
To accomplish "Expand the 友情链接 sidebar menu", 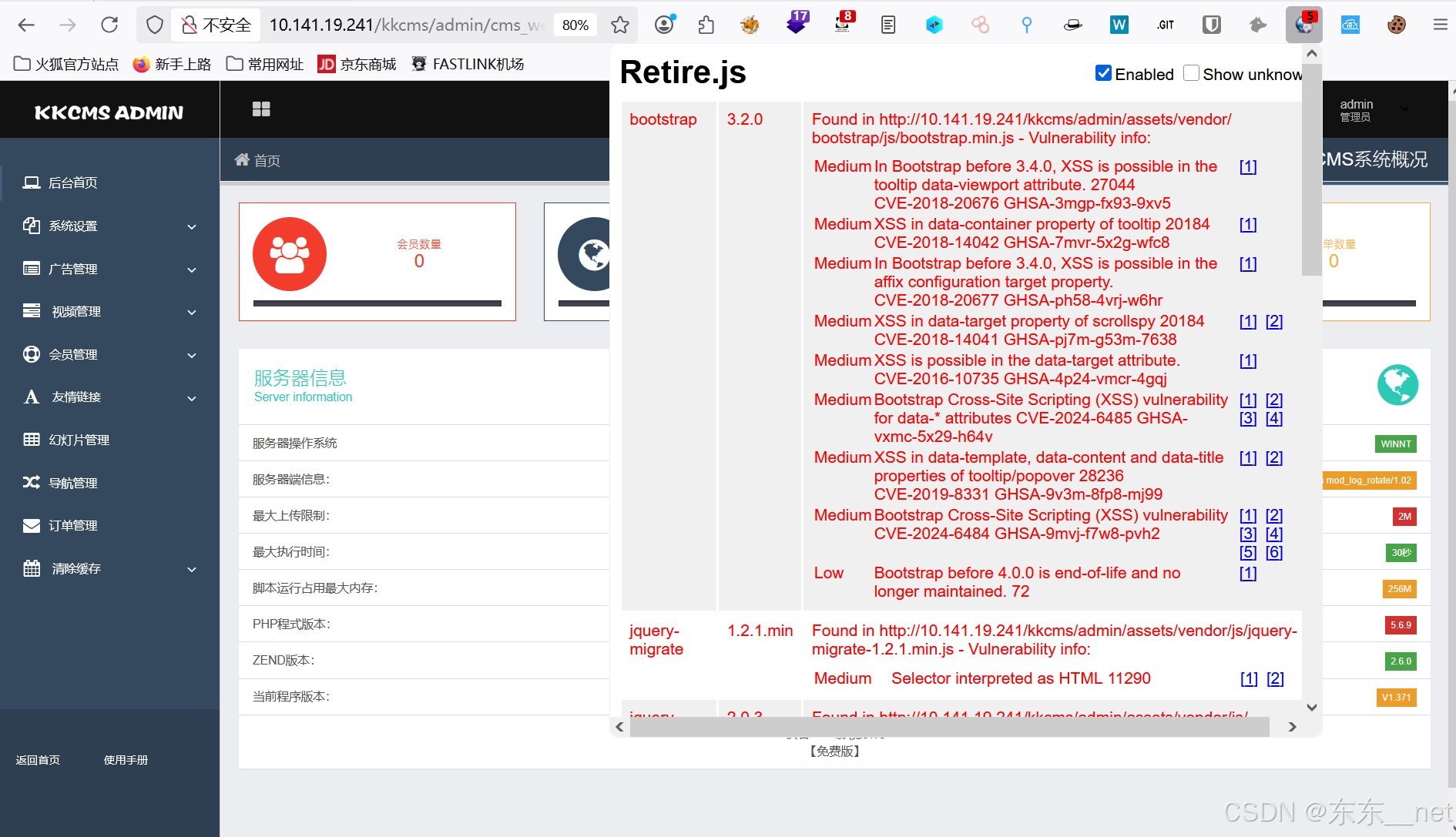I will tap(109, 397).
